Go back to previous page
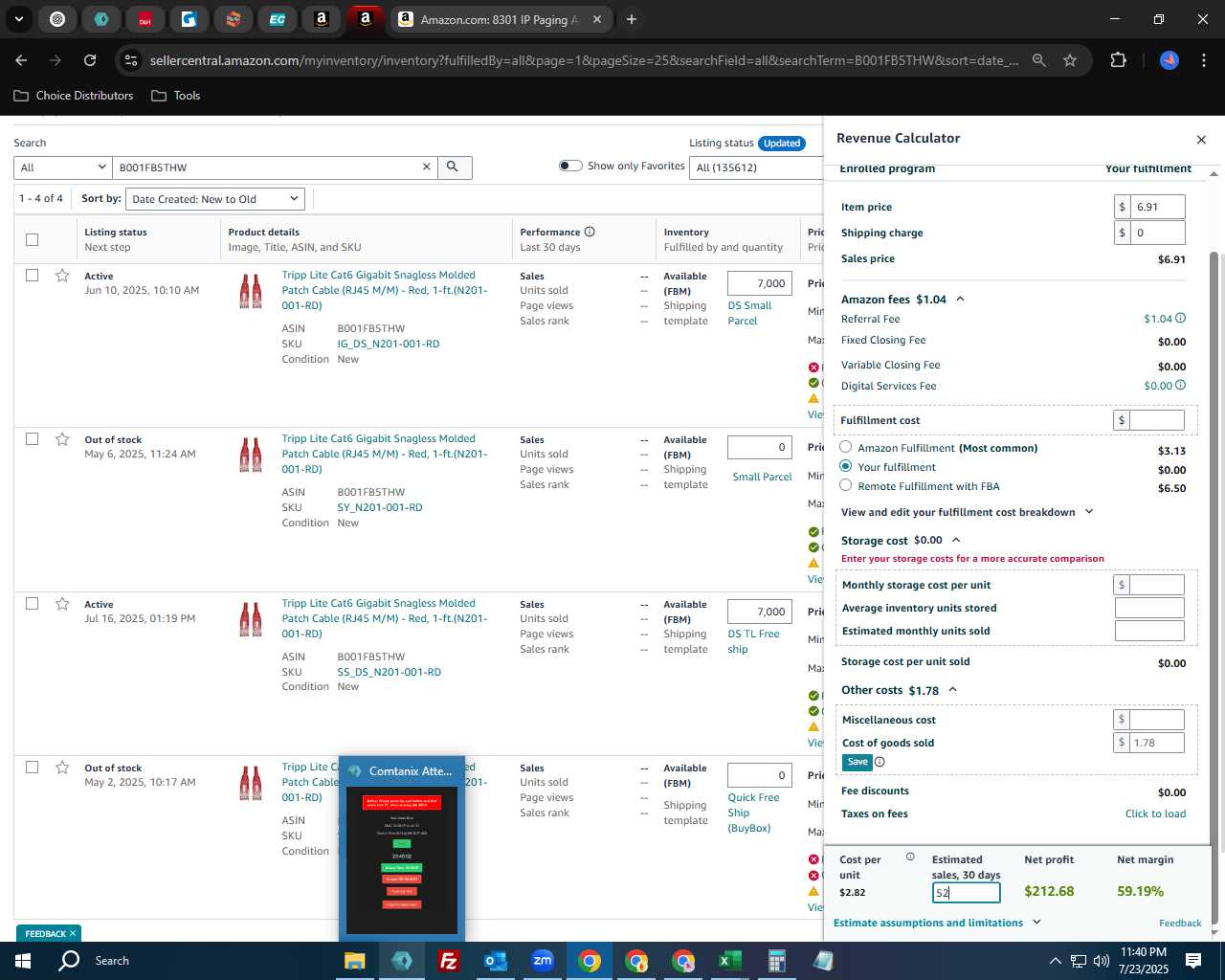The width and height of the screenshot is (1225, 980). 21,60
